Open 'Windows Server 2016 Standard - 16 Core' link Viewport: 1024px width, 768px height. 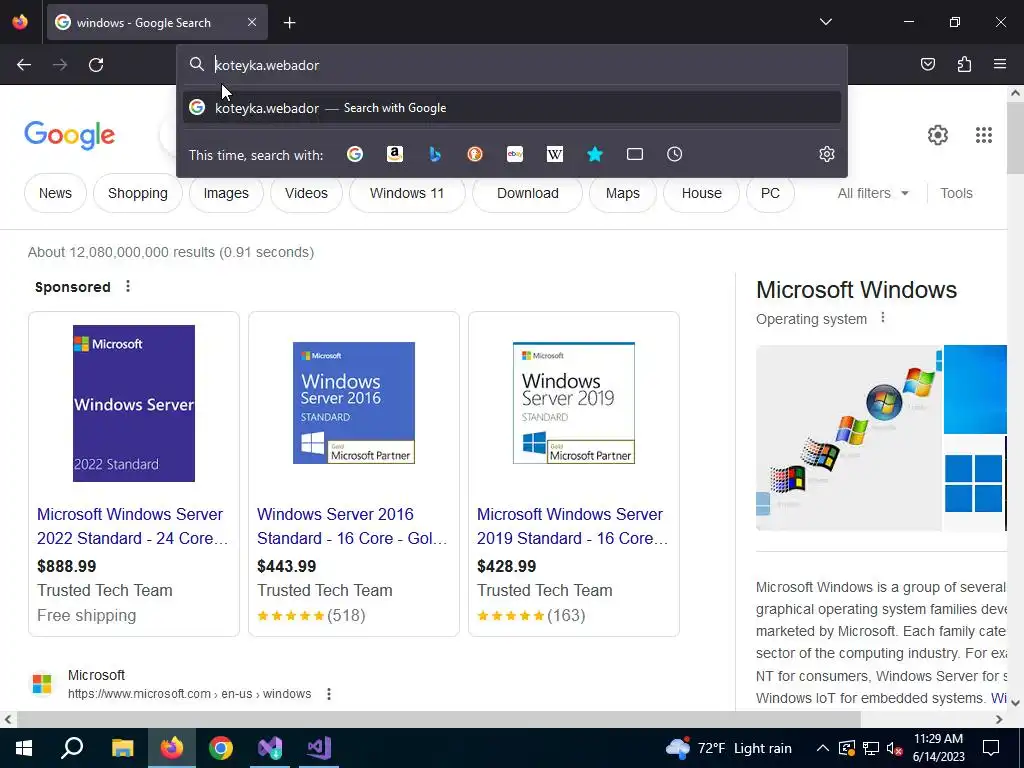pos(352,526)
